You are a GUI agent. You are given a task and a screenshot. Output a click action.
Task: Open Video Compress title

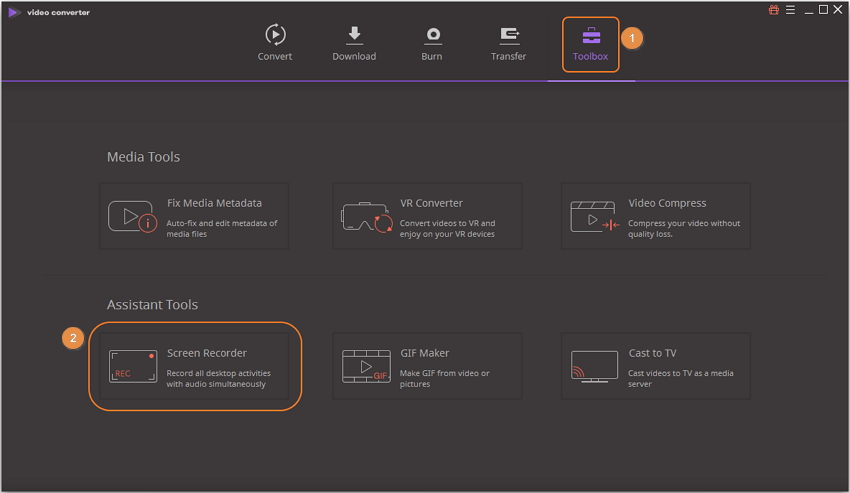(x=667, y=203)
